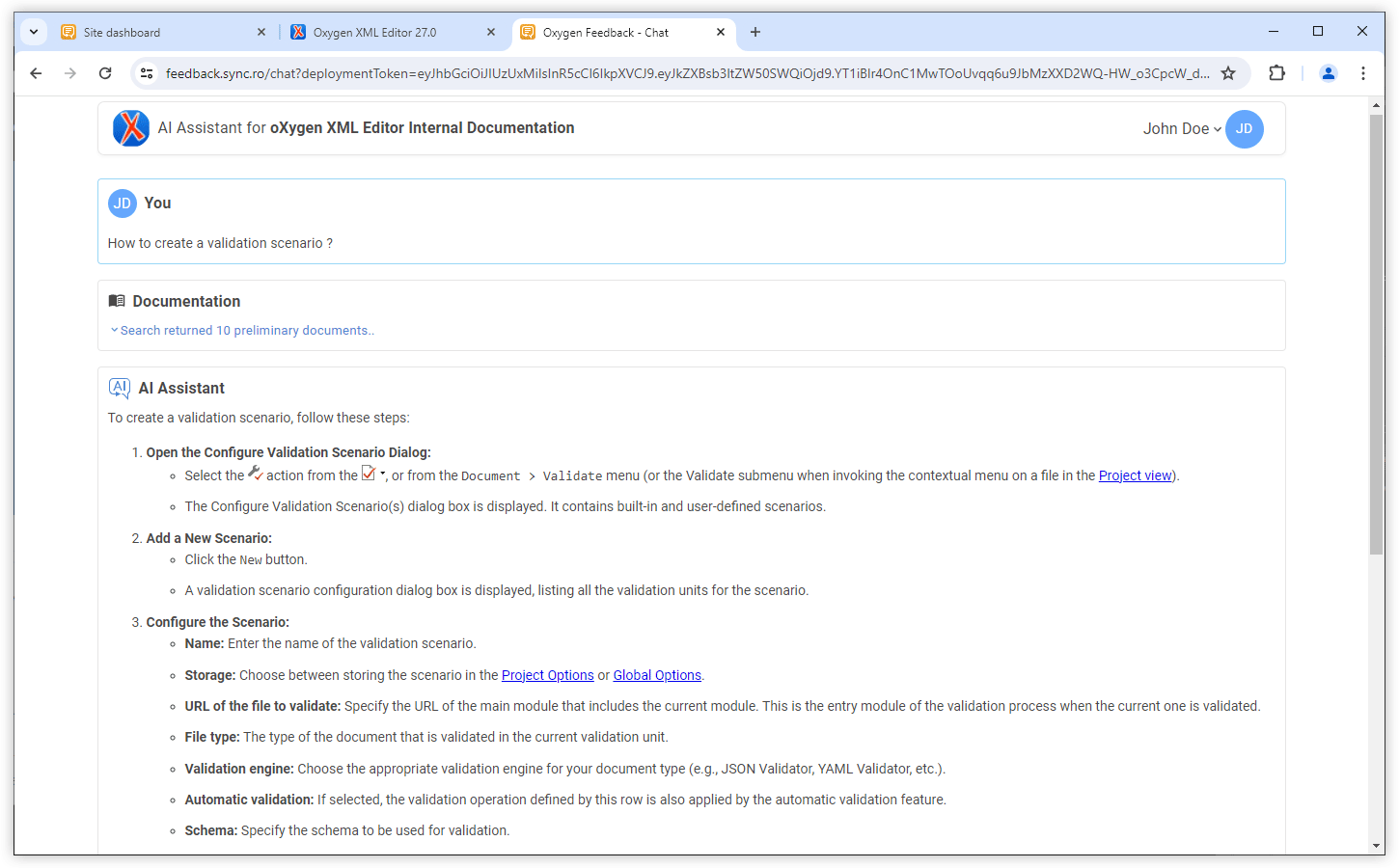Close the Oxygen Feedback - Chat tab
This screenshot has height=868, width=1399.
pyautogui.click(x=721, y=32)
